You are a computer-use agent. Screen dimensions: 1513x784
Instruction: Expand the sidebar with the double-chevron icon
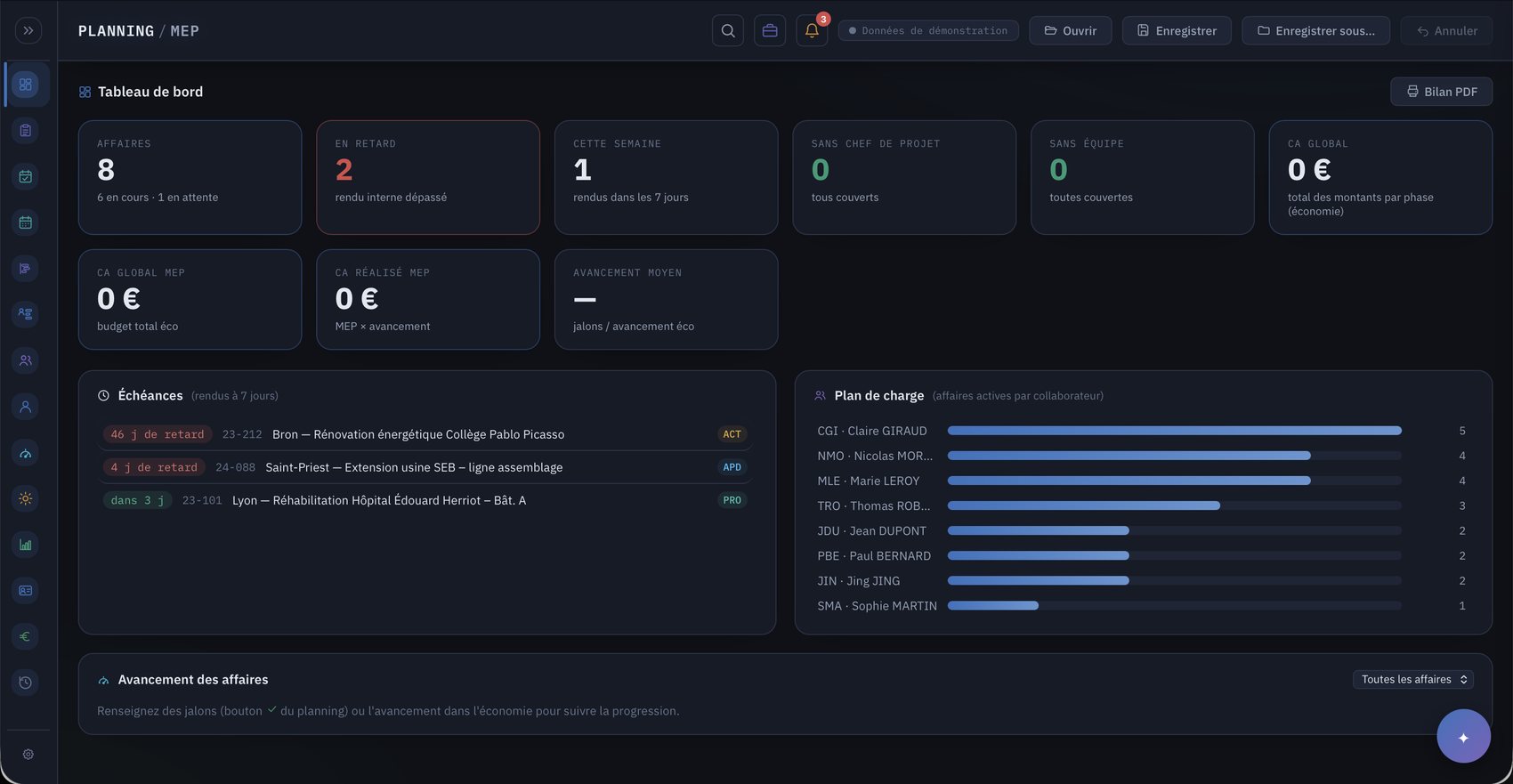point(28,30)
